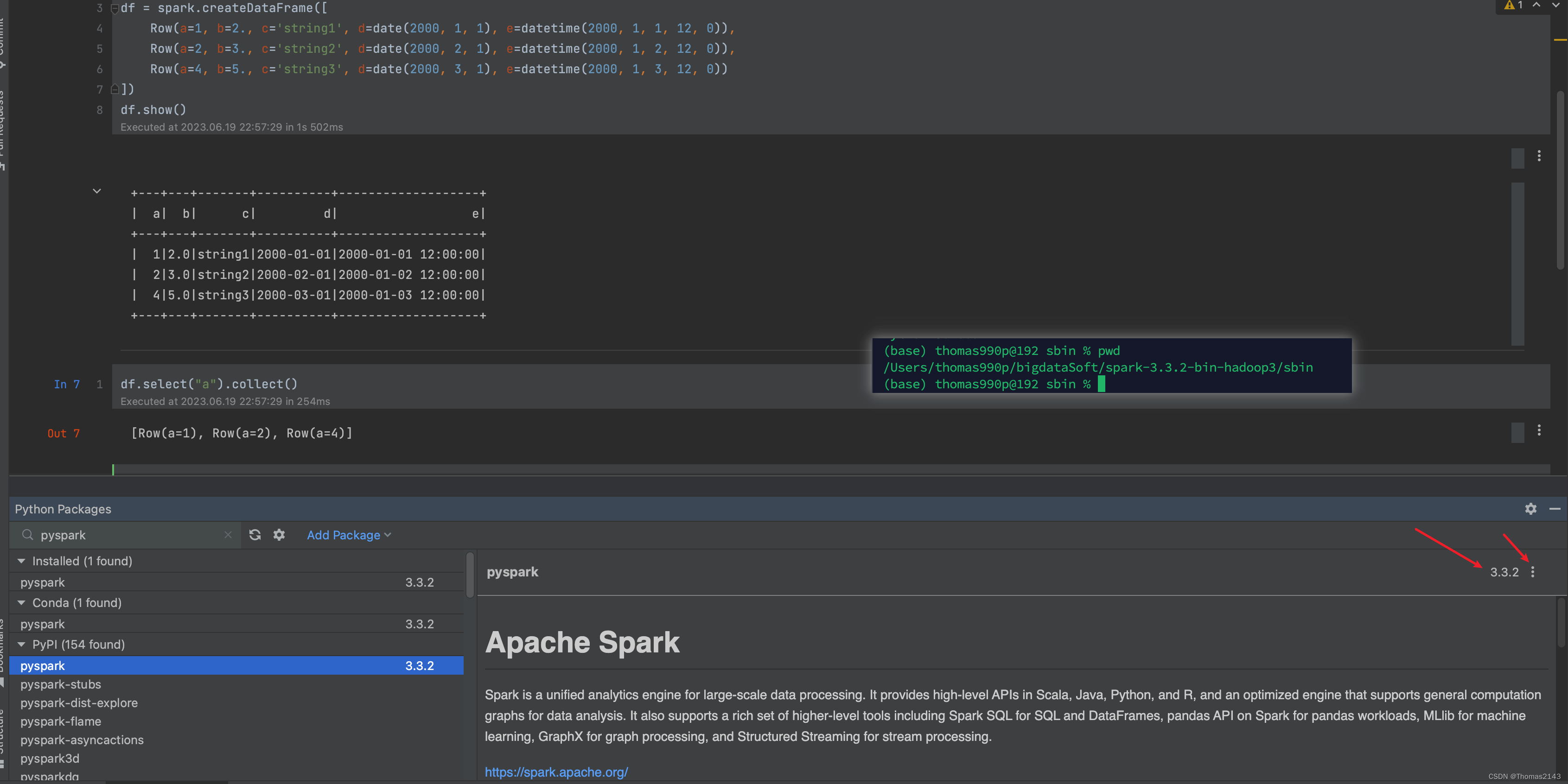The width and height of the screenshot is (1568, 784).
Task: Collapse the PyPI results section
Action: pyautogui.click(x=21, y=644)
